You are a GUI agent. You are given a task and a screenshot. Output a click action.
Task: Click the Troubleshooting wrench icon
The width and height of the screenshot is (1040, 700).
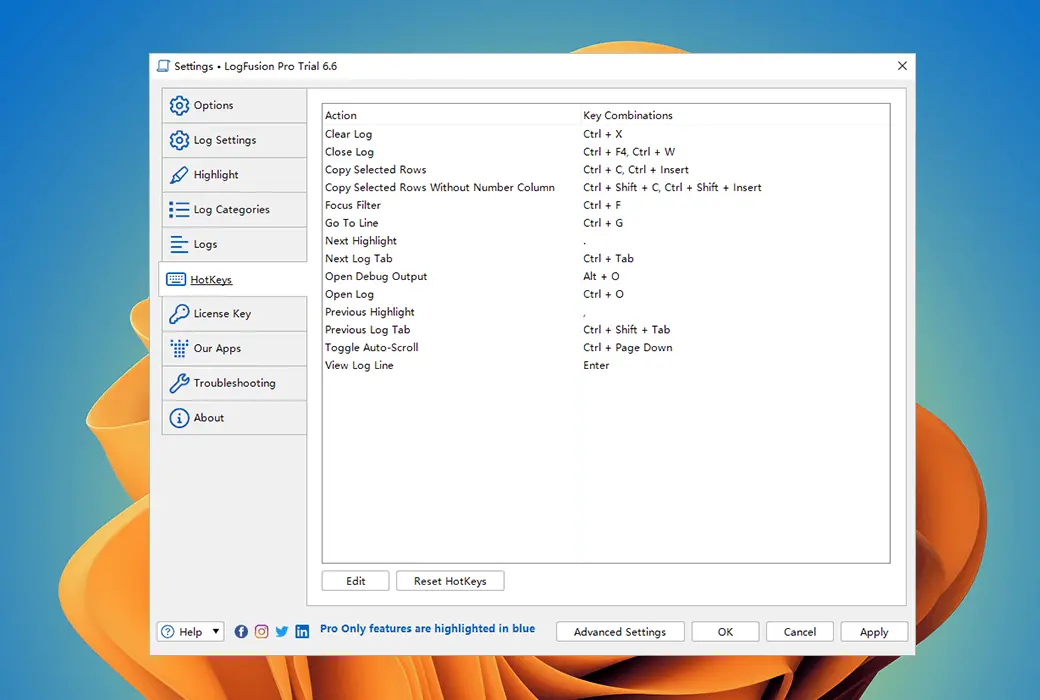pos(179,383)
